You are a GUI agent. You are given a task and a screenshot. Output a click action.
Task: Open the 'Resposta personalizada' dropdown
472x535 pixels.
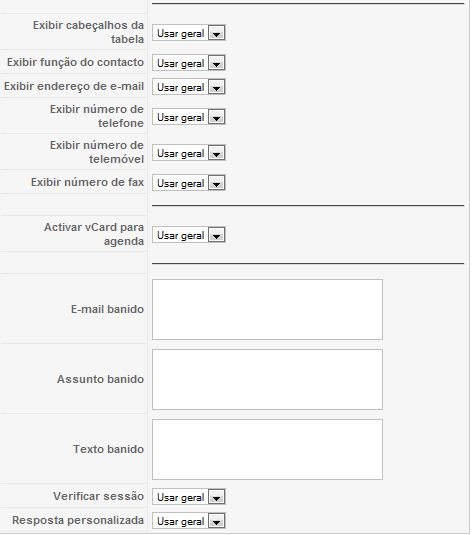click(188, 521)
